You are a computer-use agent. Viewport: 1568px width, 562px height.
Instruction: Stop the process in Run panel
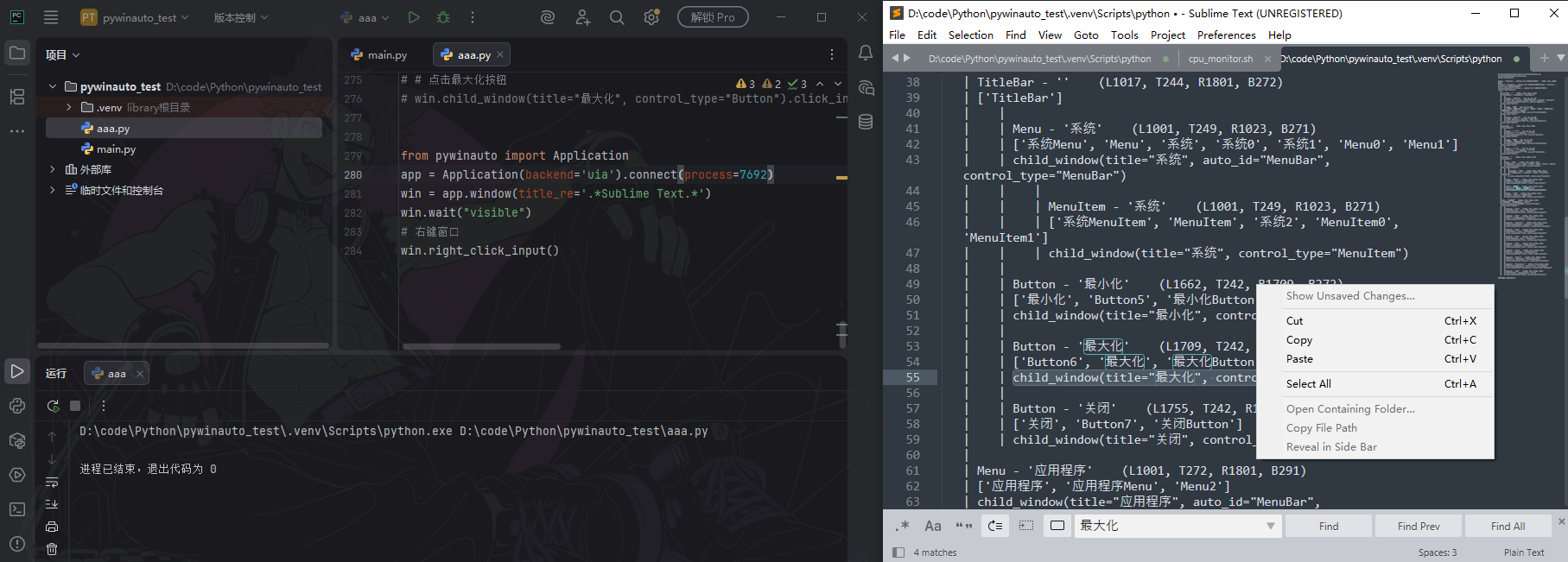click(x=75, y=406)
